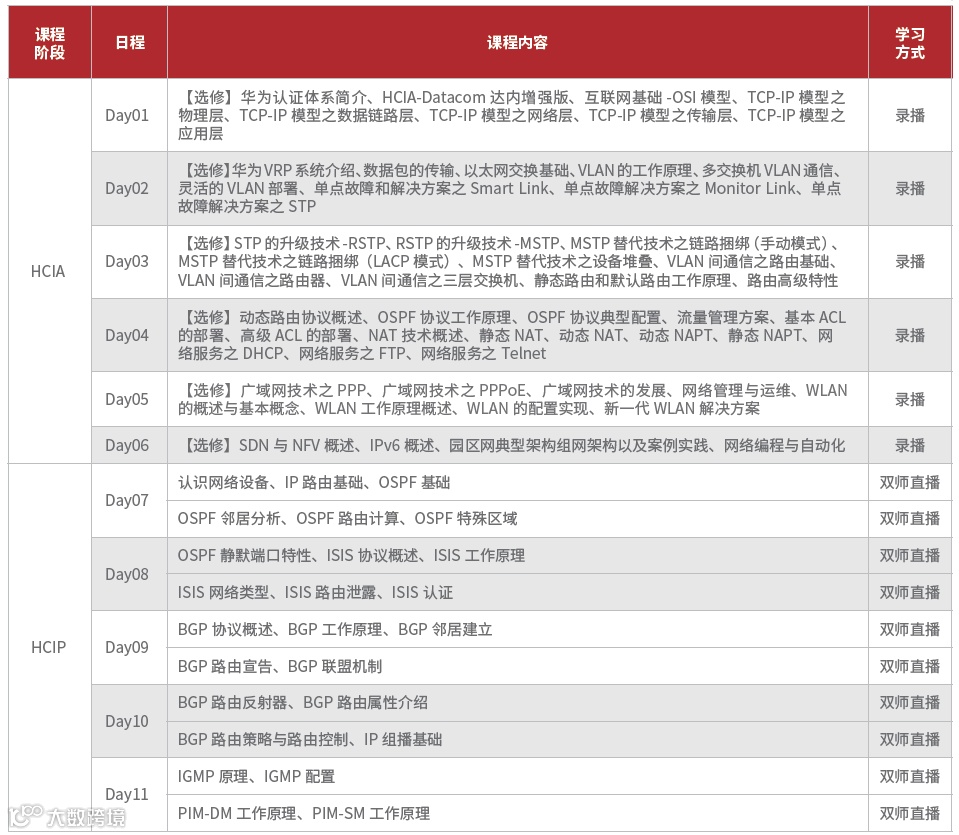Click 双师直播 beside OSPF邻居分析 row
959x835 pixels.
[910, 519]
